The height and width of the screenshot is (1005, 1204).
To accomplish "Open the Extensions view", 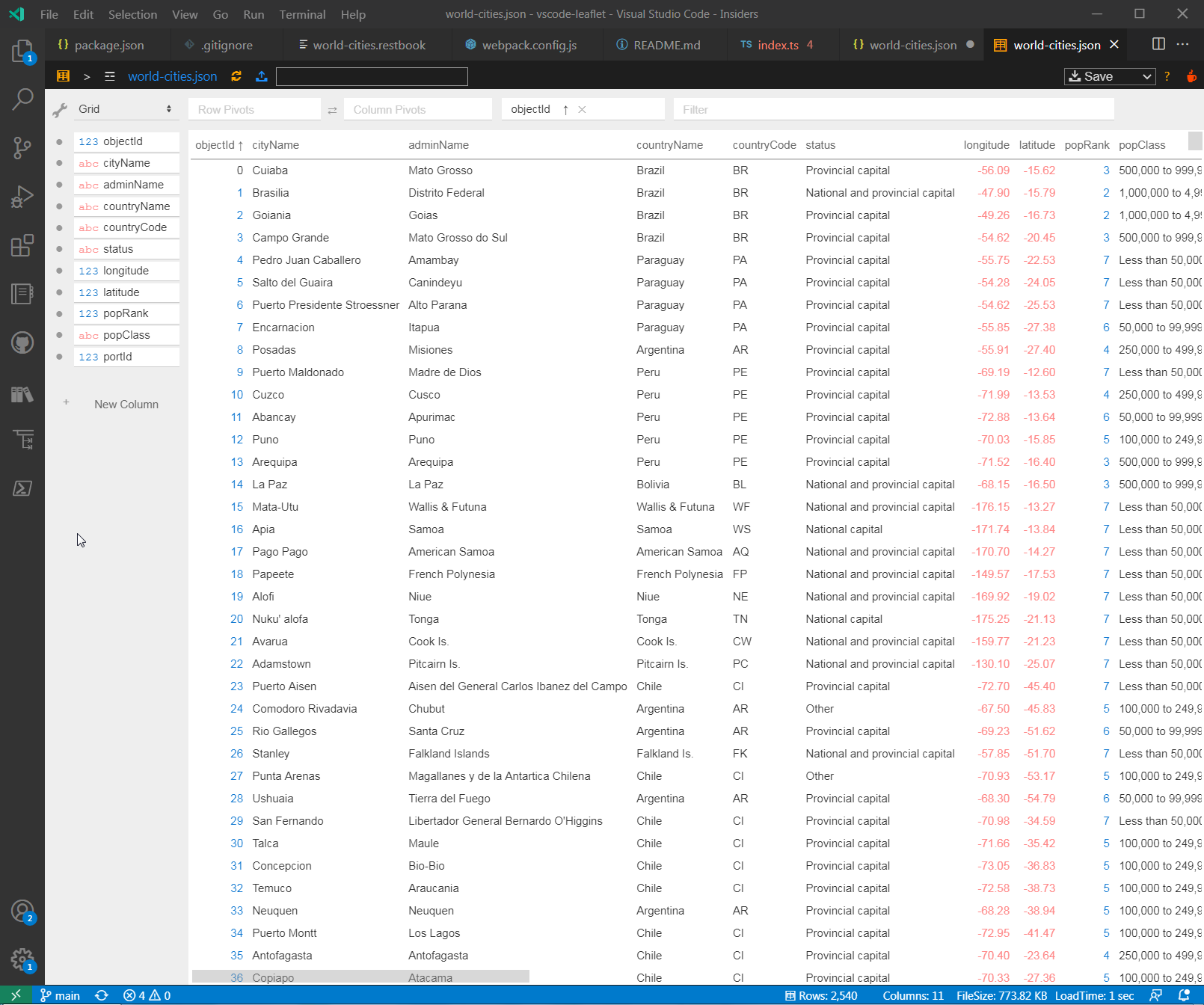I will tap(22, 245).
